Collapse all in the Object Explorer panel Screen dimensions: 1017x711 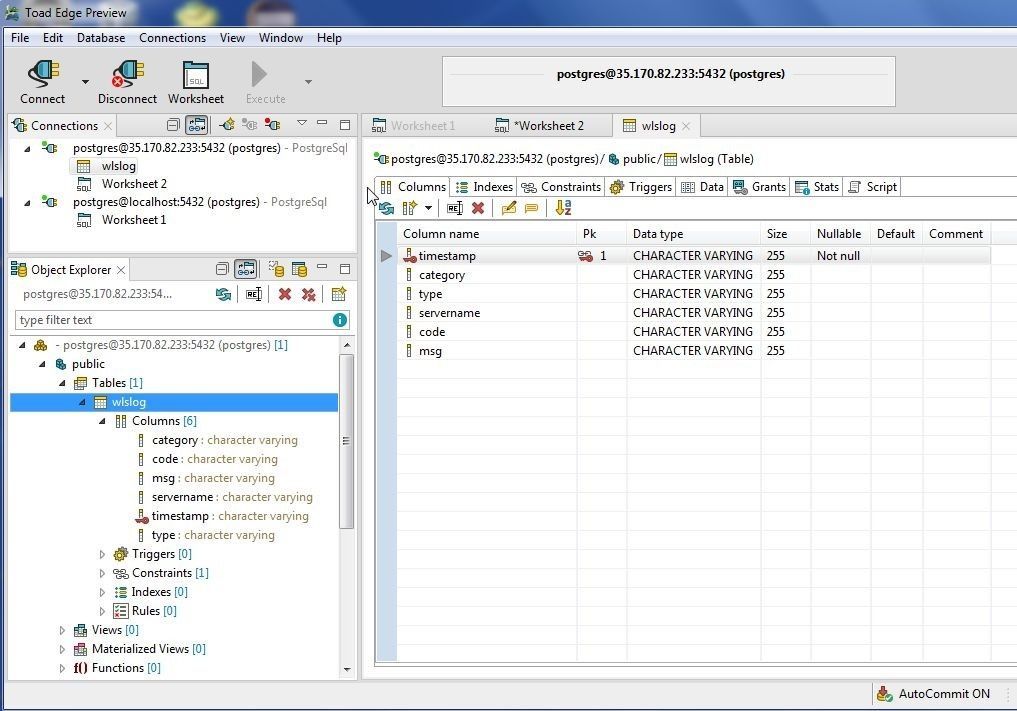(x=222, y=269)
